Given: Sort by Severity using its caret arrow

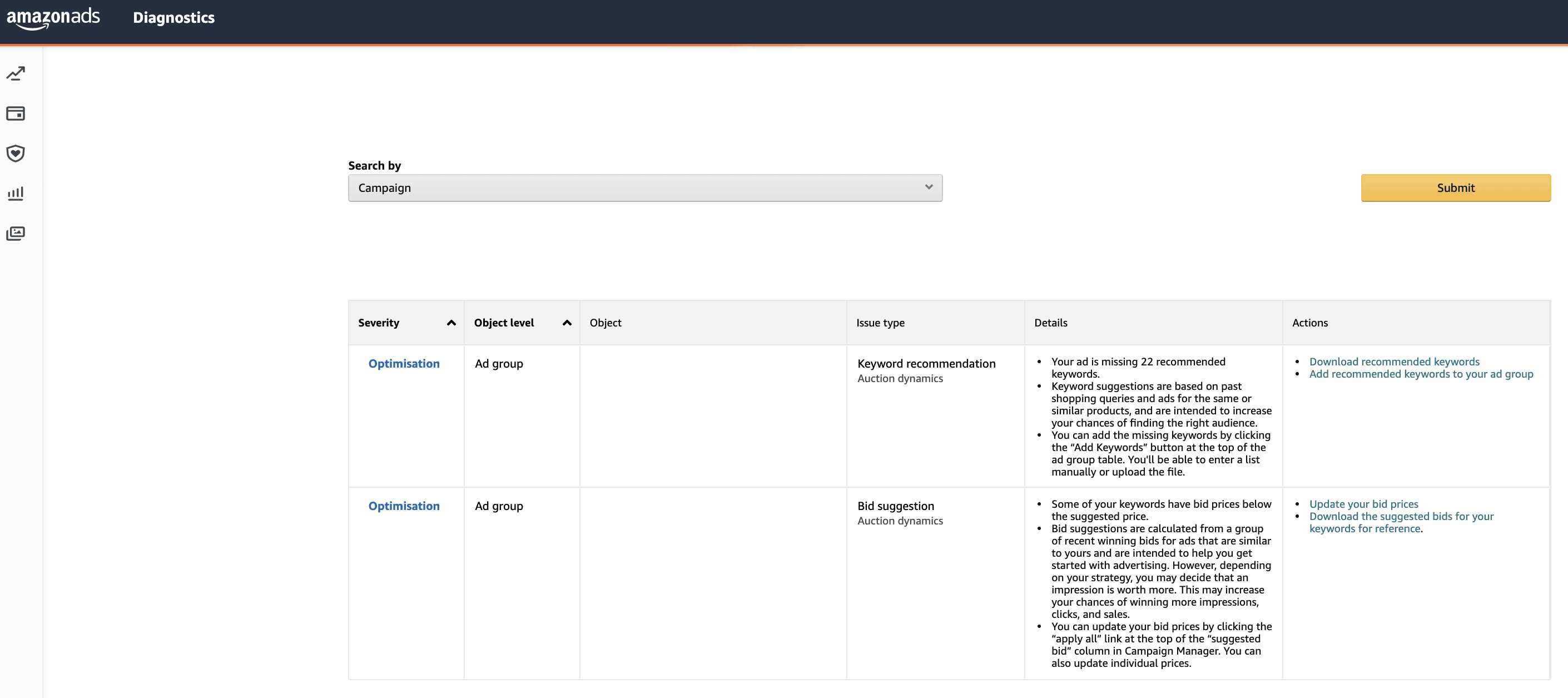Looking at the screenshot, I should [451, 323].
